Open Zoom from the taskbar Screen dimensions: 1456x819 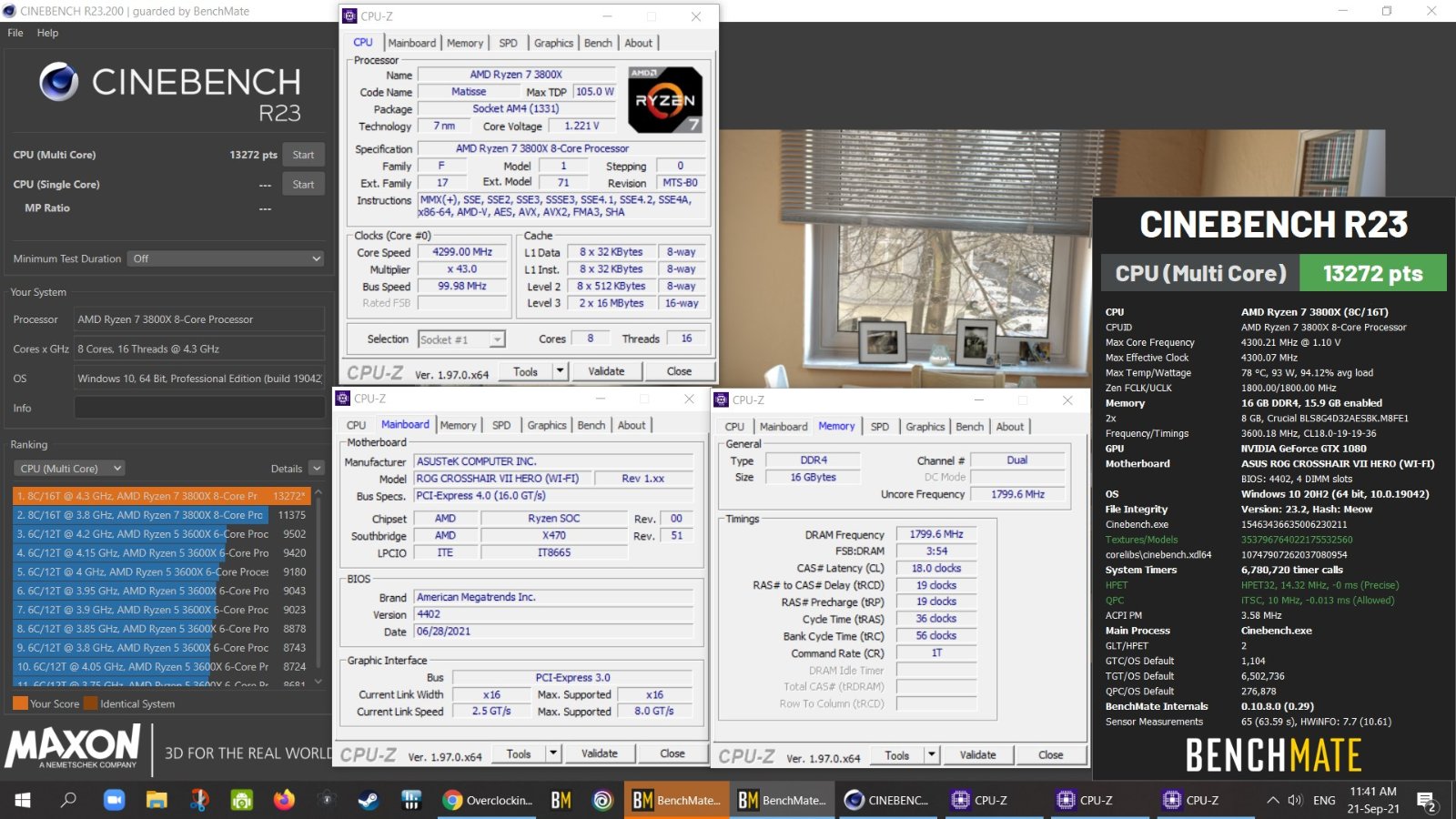tap(114, 800)
